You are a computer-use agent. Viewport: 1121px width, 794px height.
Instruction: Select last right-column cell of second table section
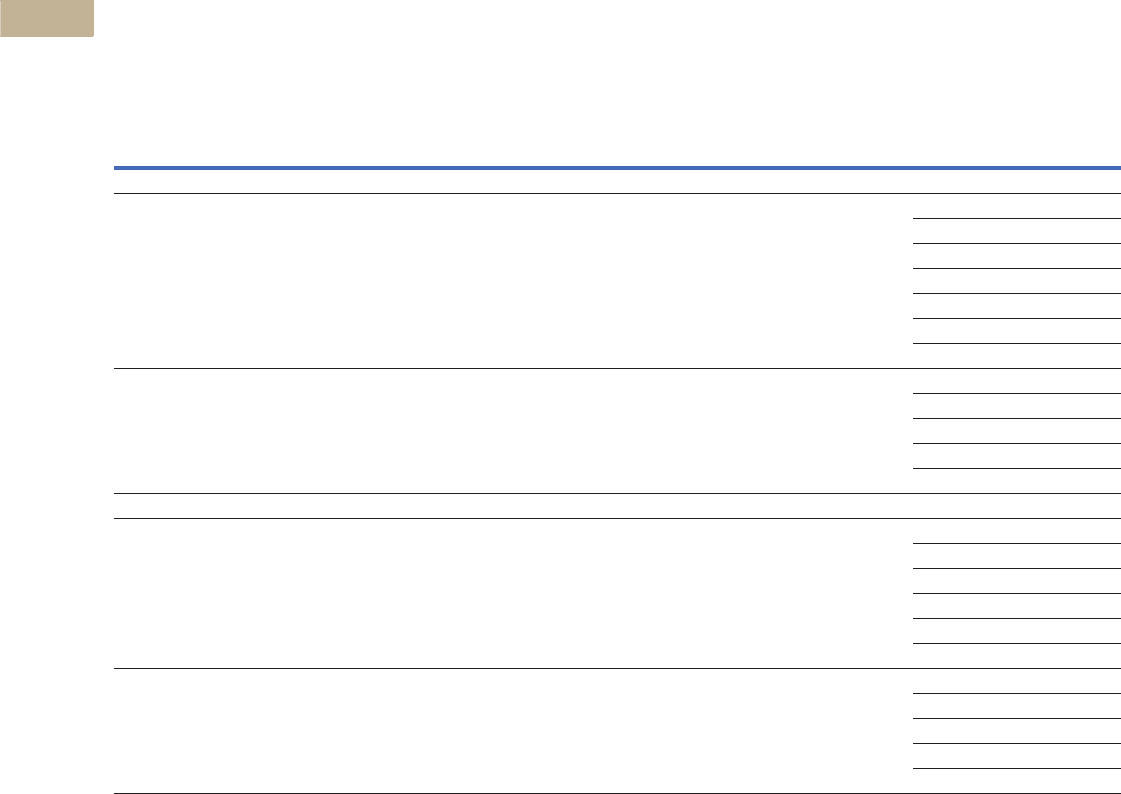[x=1017, y=481]
